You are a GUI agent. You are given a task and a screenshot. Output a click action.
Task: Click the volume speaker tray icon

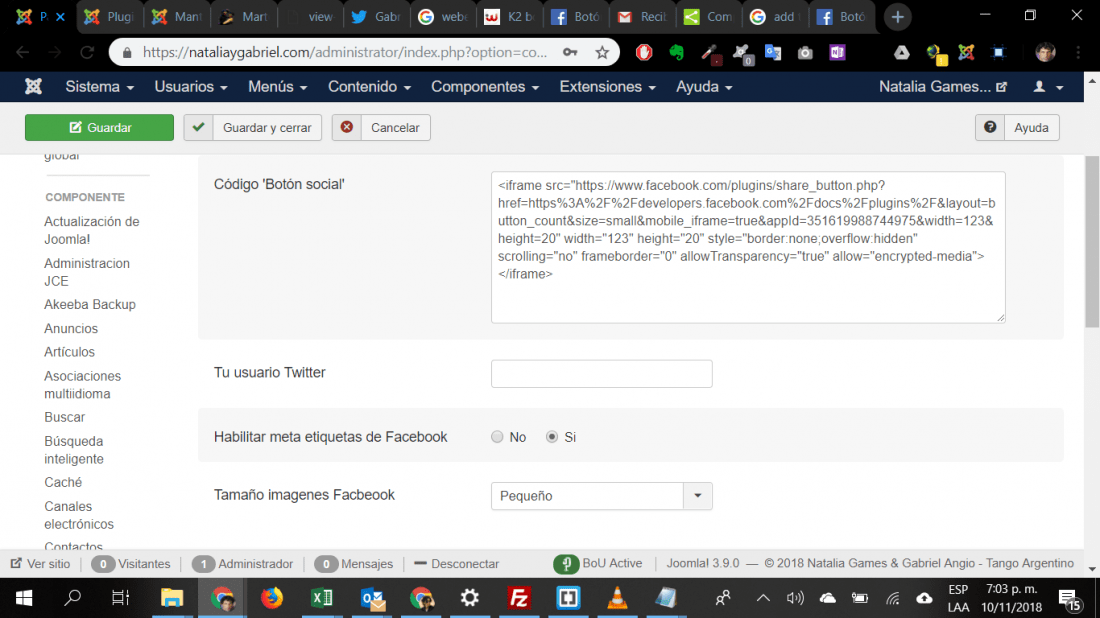[x=795, y=598]
